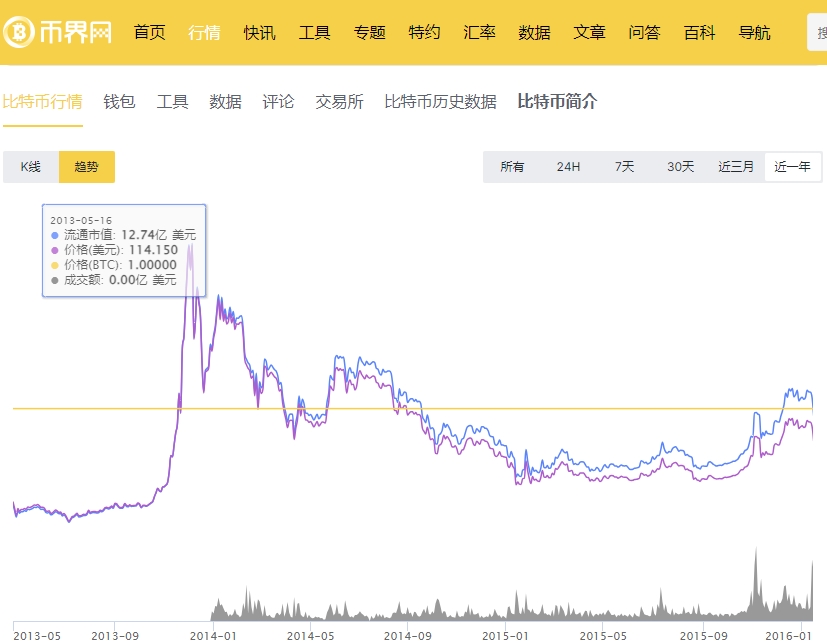Navigate to 百科 in top bar
Viewport: 827px width, 643px height.
[x=699, y=32]
